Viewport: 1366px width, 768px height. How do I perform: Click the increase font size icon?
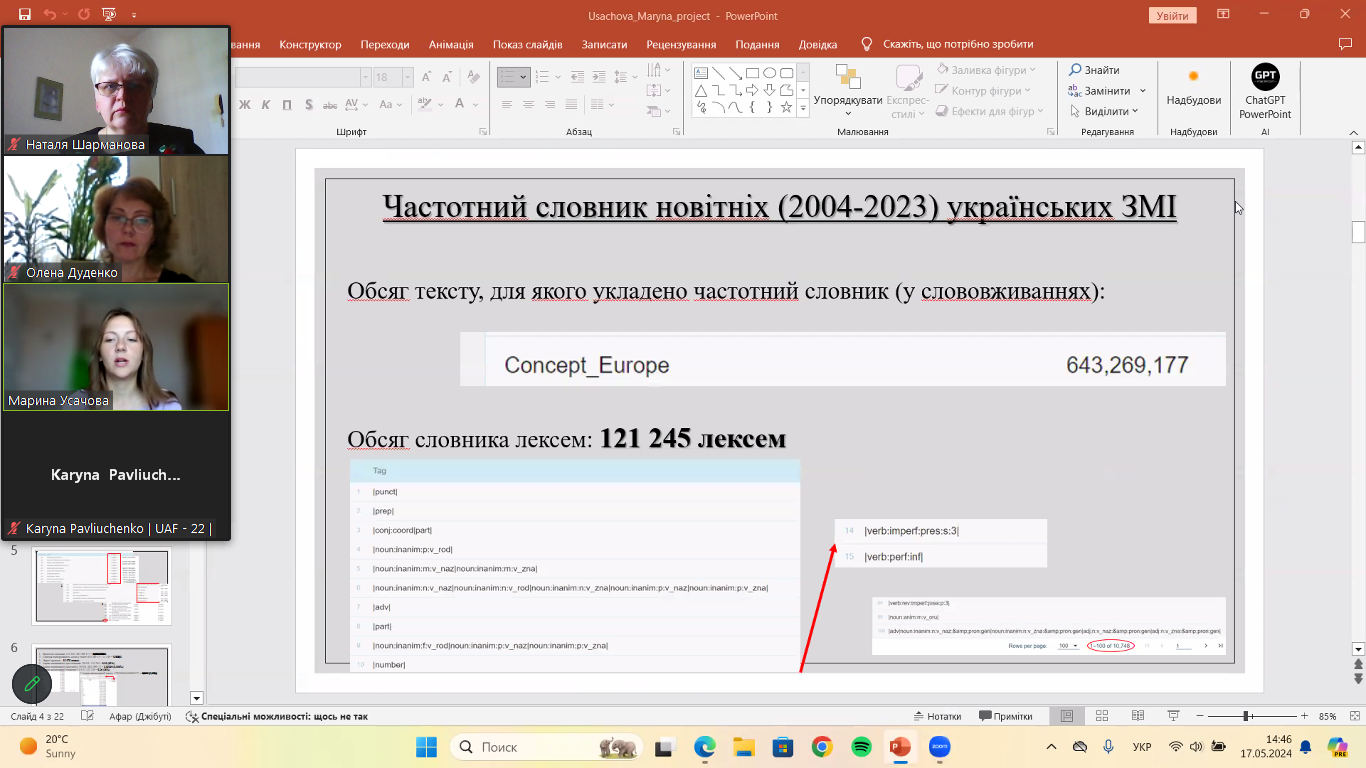(427, 77)
